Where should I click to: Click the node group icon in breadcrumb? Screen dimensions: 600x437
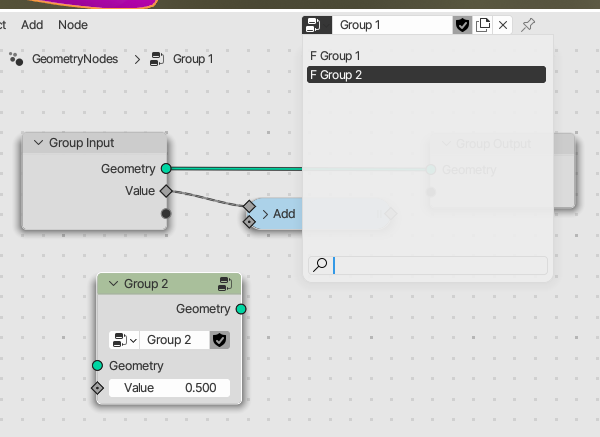click(157, 59)
